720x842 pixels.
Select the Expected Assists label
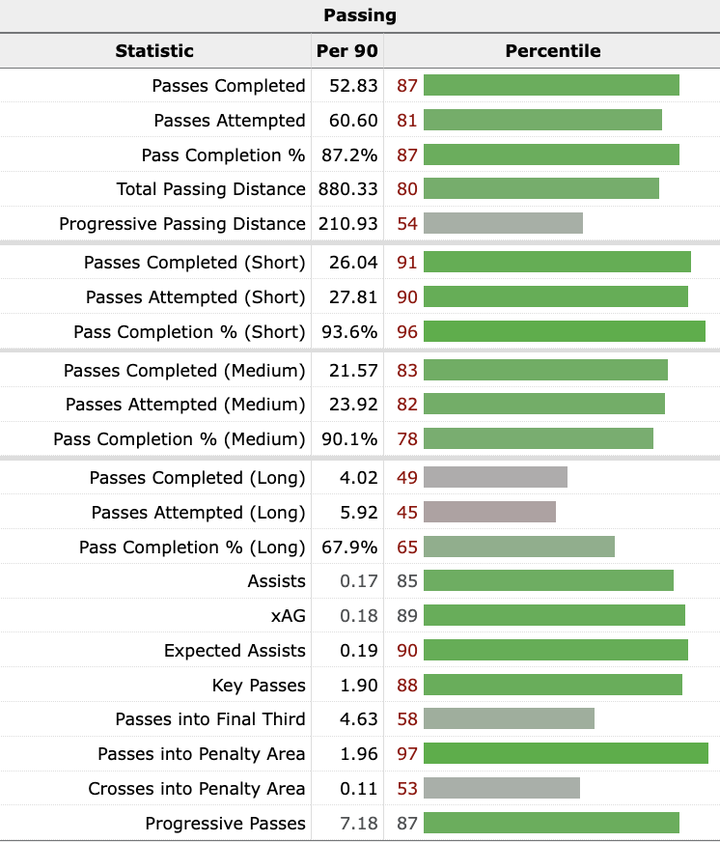(x=234, y=651)
